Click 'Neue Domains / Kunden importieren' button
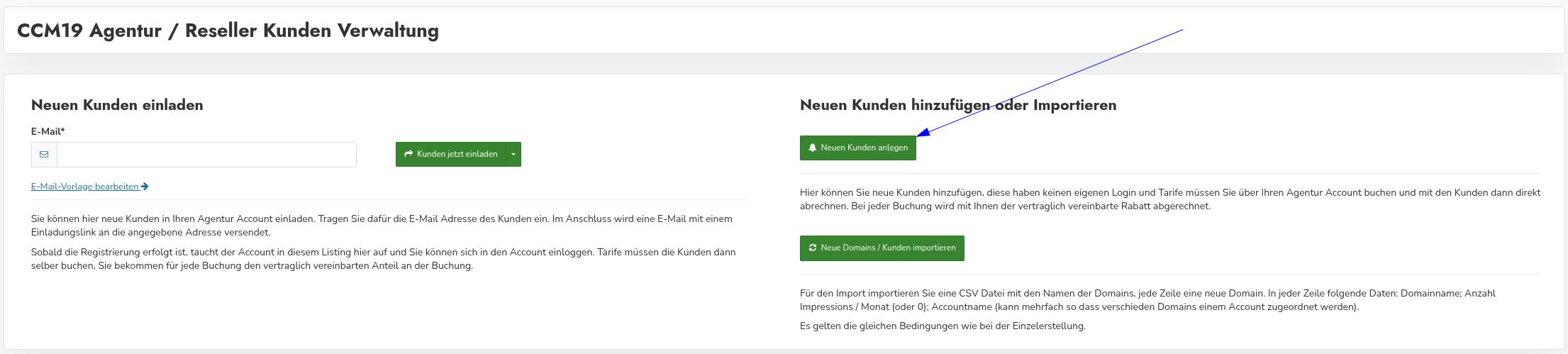The height and width of the screenshot is (354, 1568). click(882, 248)
